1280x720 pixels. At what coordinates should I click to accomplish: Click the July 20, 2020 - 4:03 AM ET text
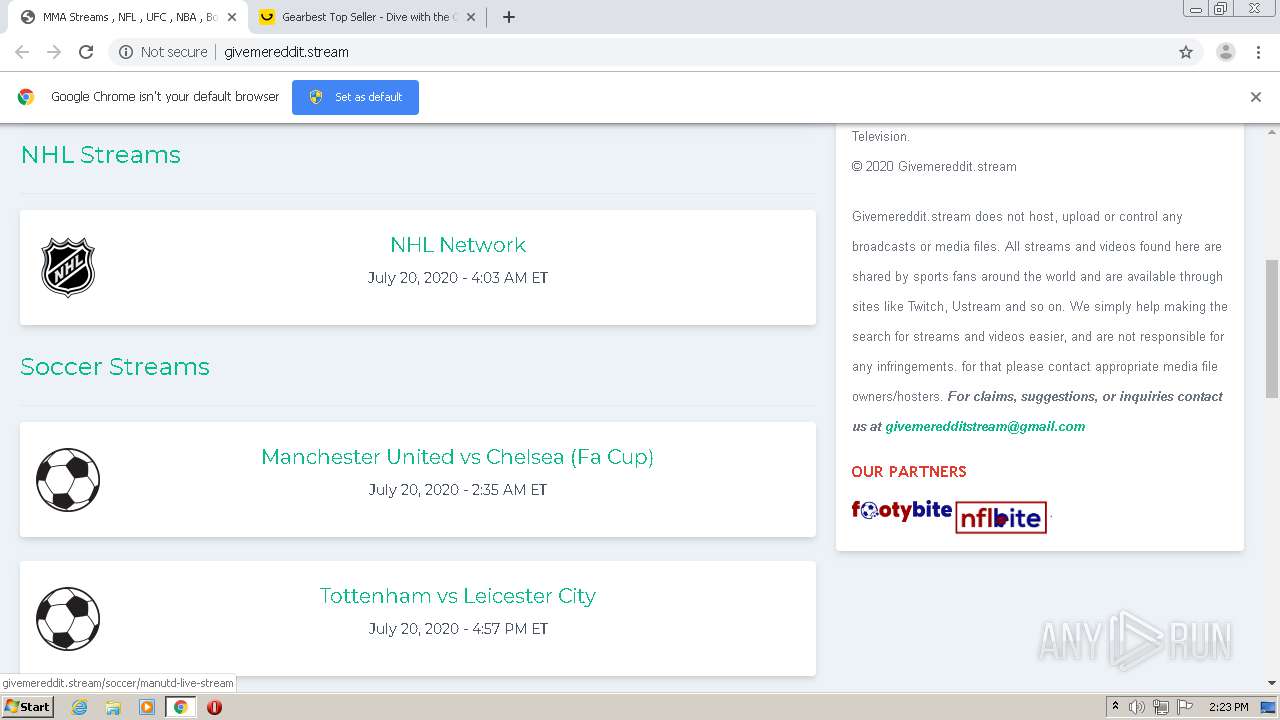pos(458,278)
